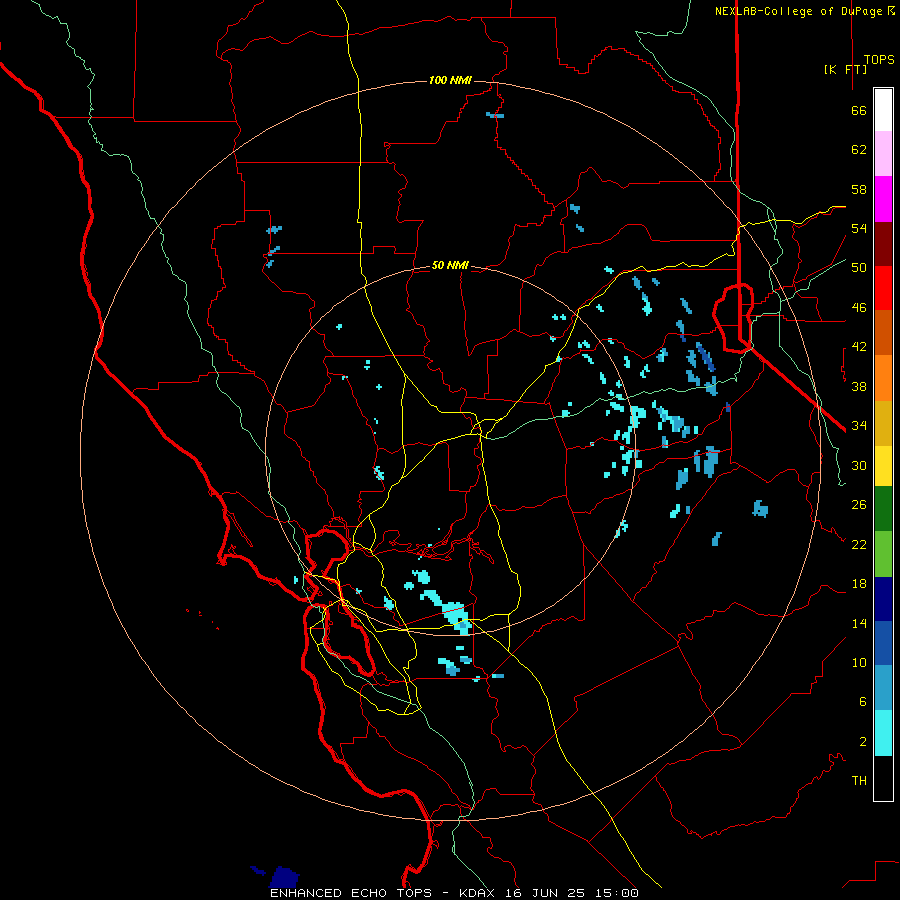900x900 pixels.
Task: Click the legend value "2"
Action: pos(863,742)
